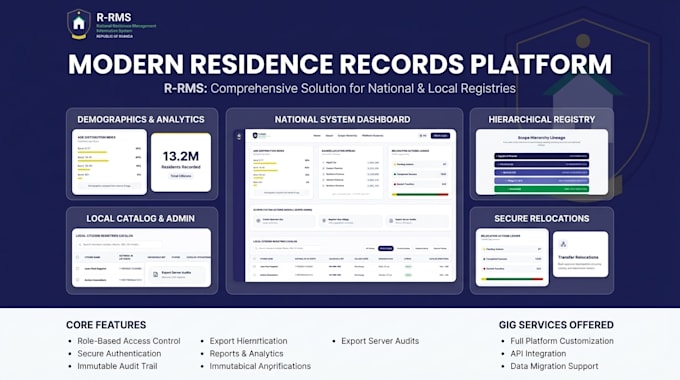Click the Transfer Relocations card icon

pyautogui.click(x=563, y=244)
